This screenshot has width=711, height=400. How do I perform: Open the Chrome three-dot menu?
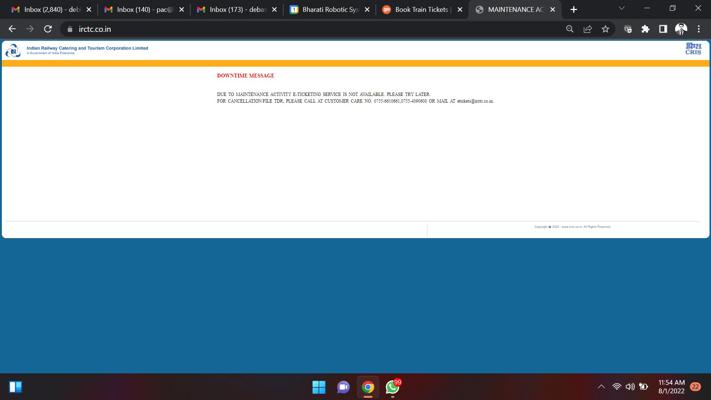(x=699, y=29)
